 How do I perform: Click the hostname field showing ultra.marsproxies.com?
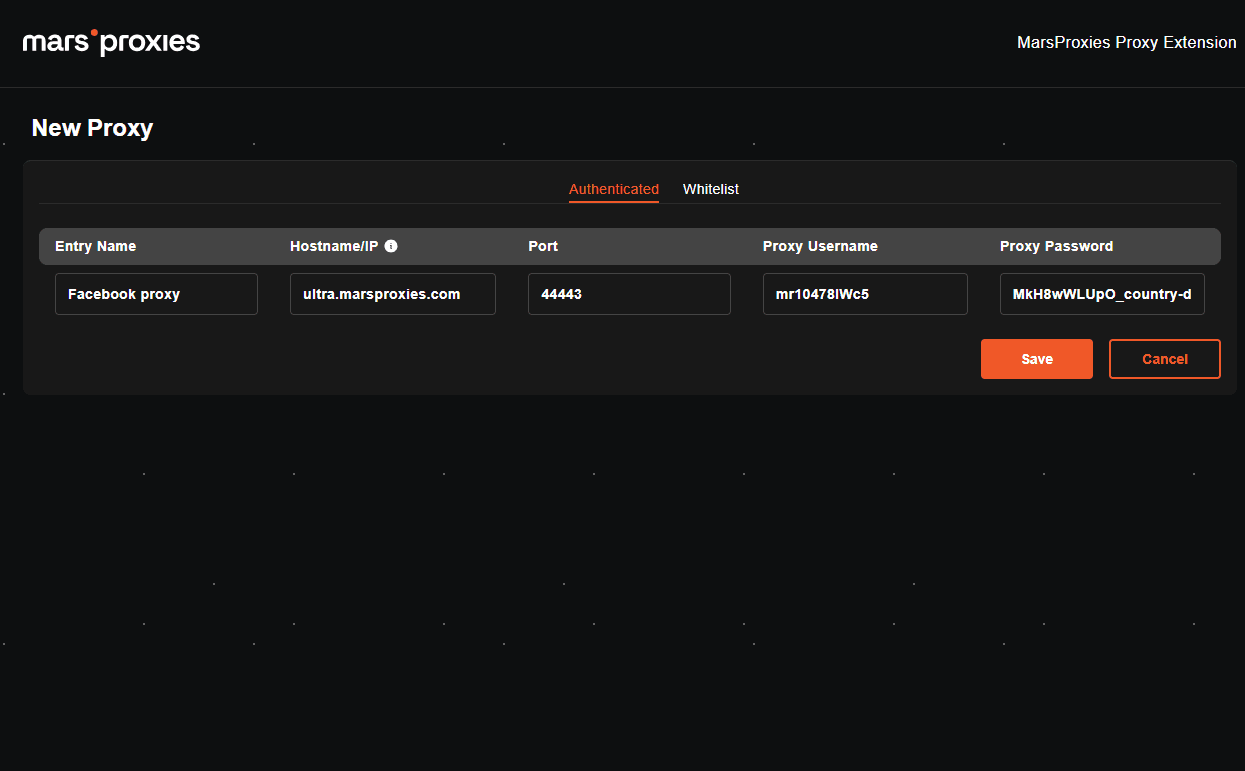(392, 294)
